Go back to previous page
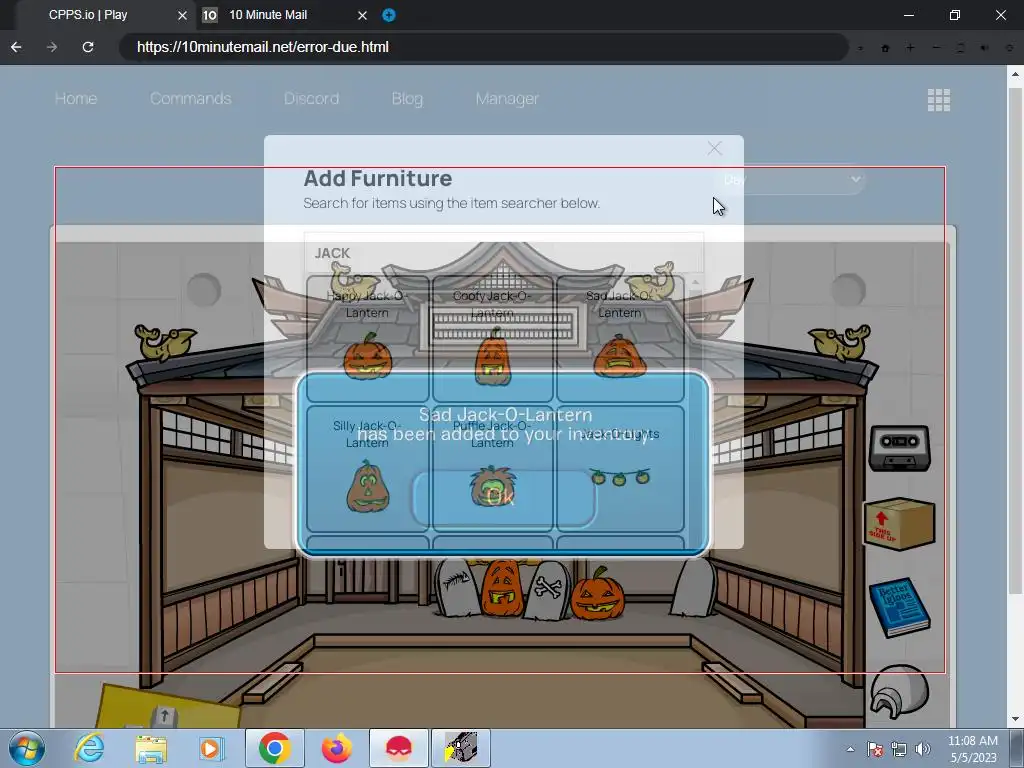 pyautogui.click(x=16, y=47)
